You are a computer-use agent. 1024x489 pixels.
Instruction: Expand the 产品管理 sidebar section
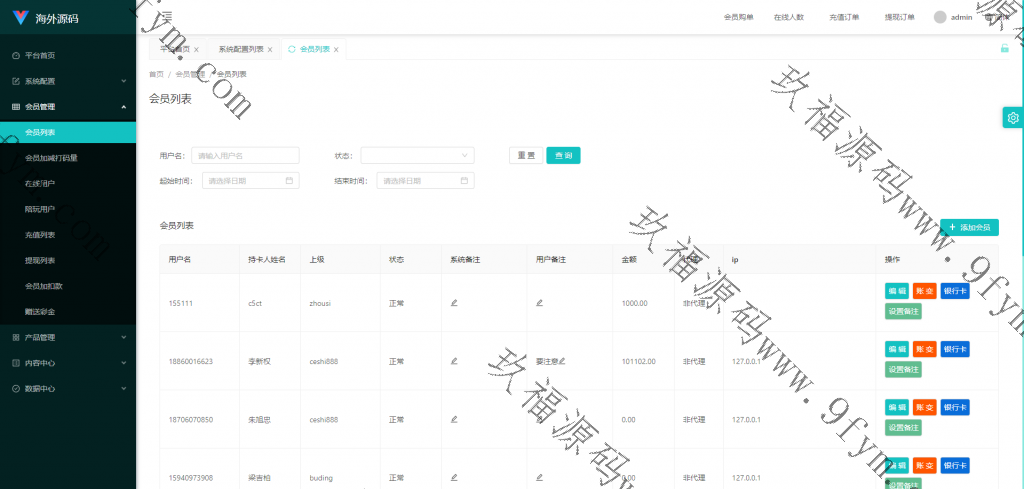click(x=67, y=337)
